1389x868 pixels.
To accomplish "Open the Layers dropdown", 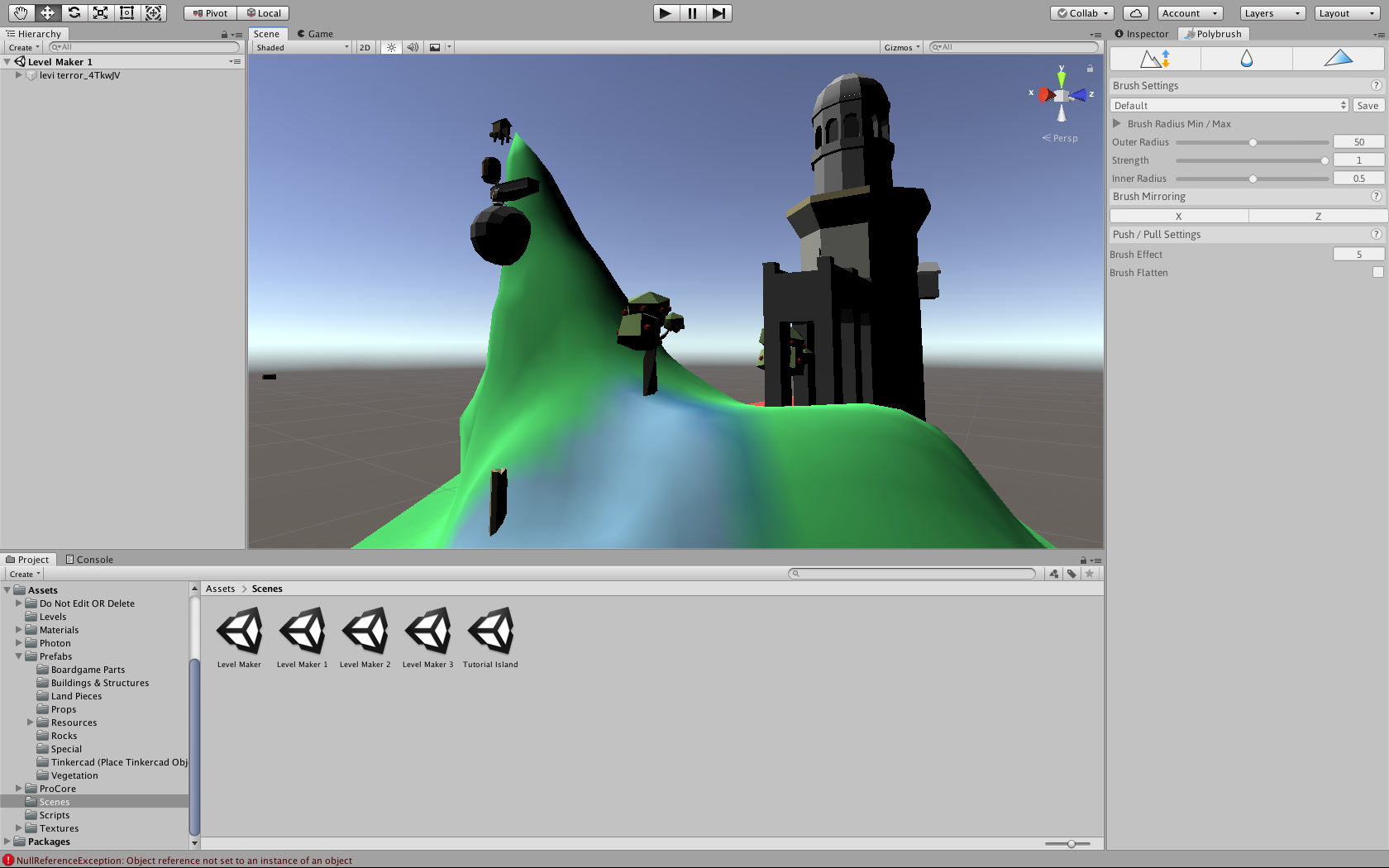I will tap(1273, 13).
